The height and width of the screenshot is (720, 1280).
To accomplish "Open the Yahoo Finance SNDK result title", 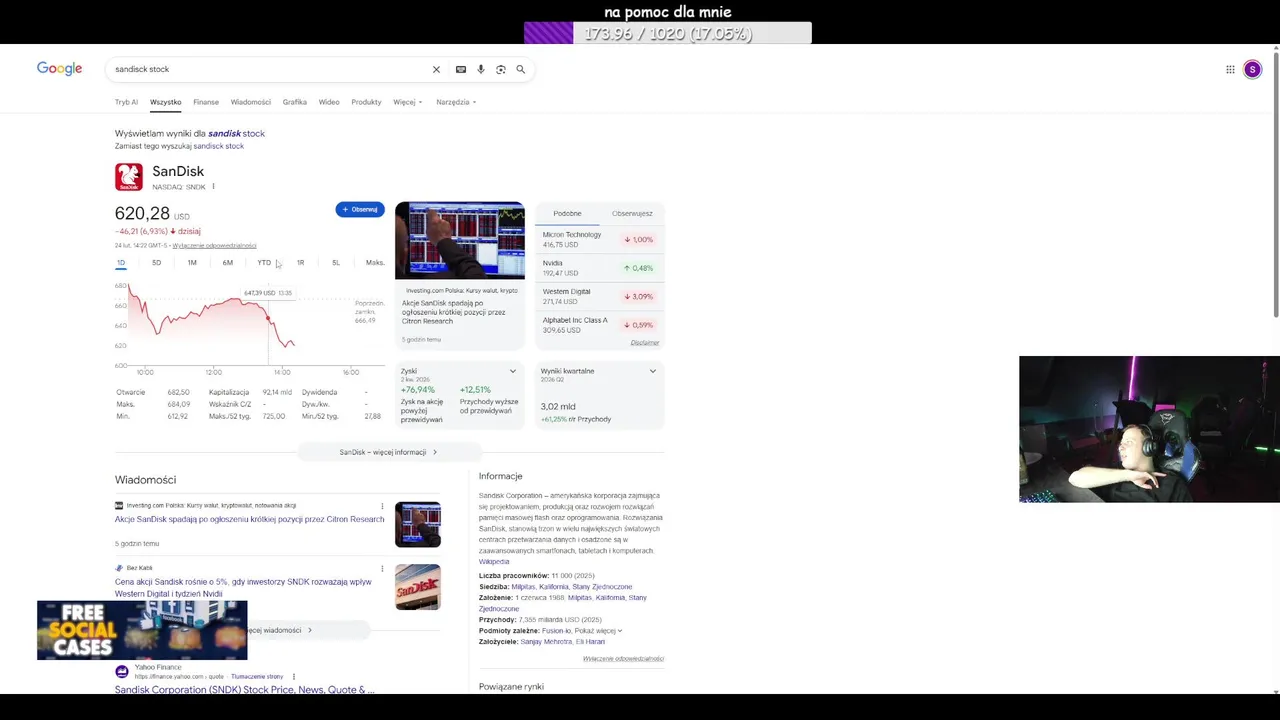I will click(x=244, y=690).
